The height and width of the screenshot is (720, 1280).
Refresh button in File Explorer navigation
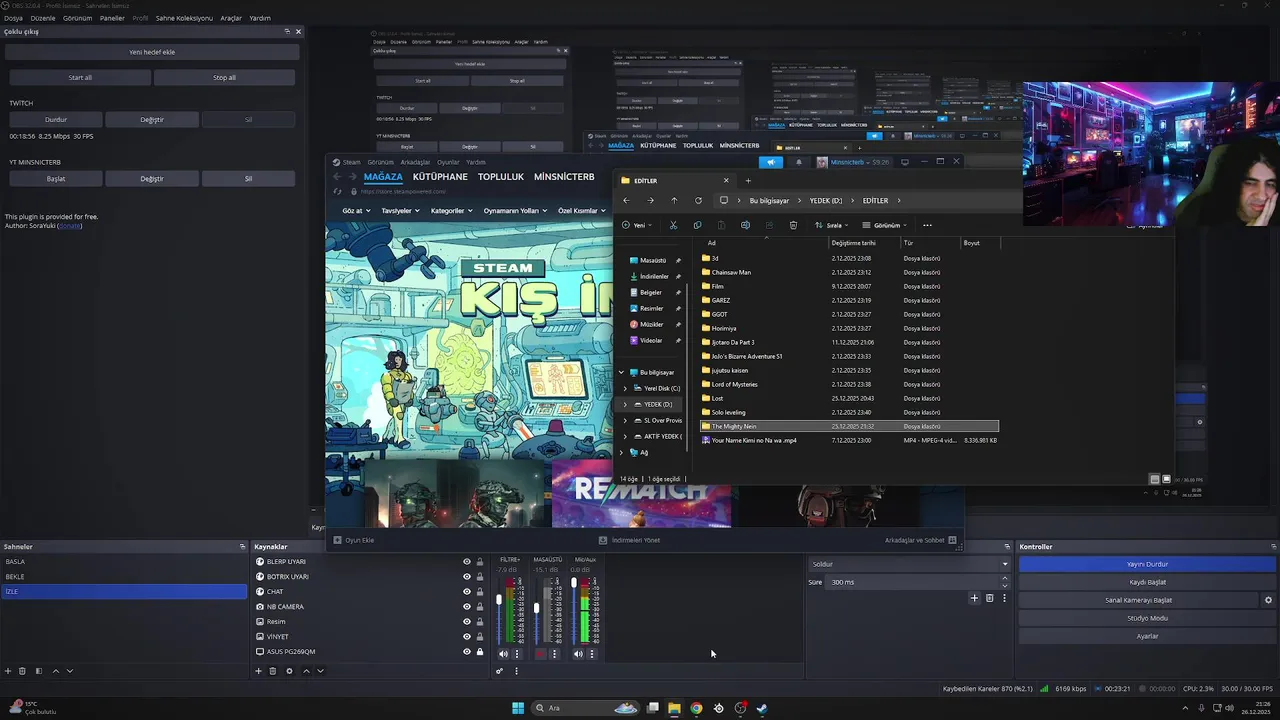(x=698, y=200)
